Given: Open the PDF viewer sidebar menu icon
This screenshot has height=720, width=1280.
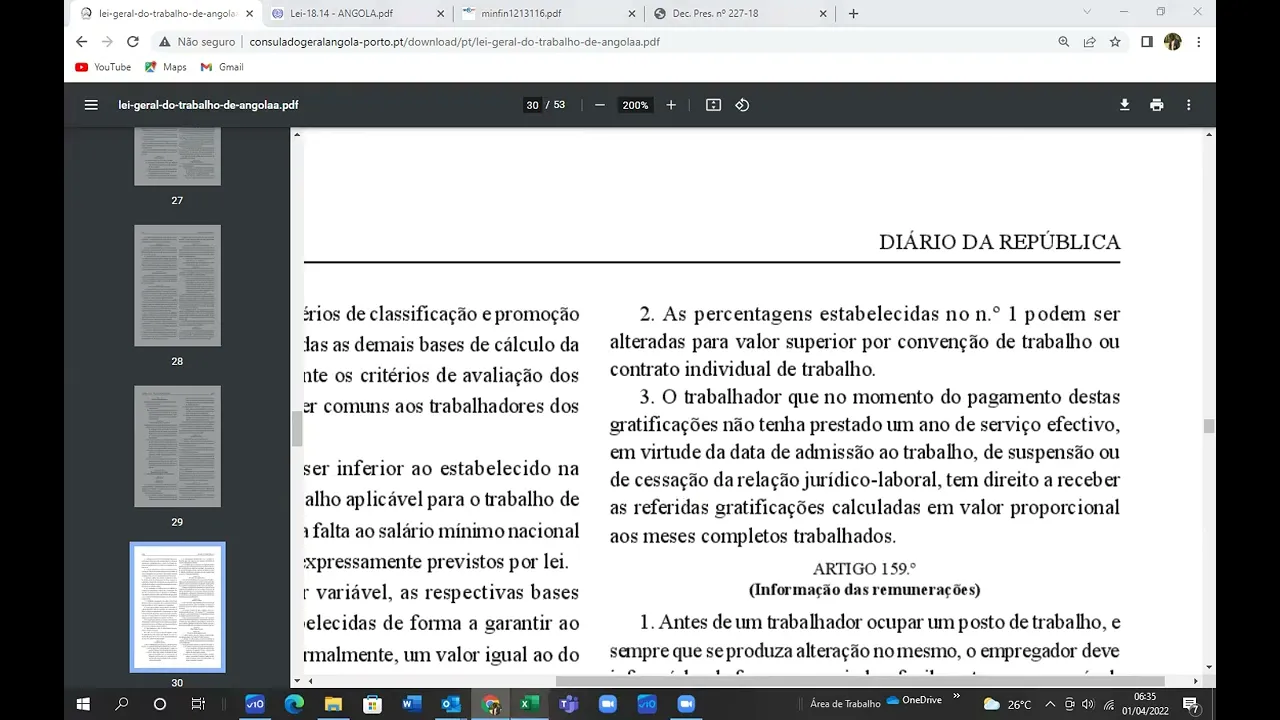Looking at the screenshot, I should (91, 105).
